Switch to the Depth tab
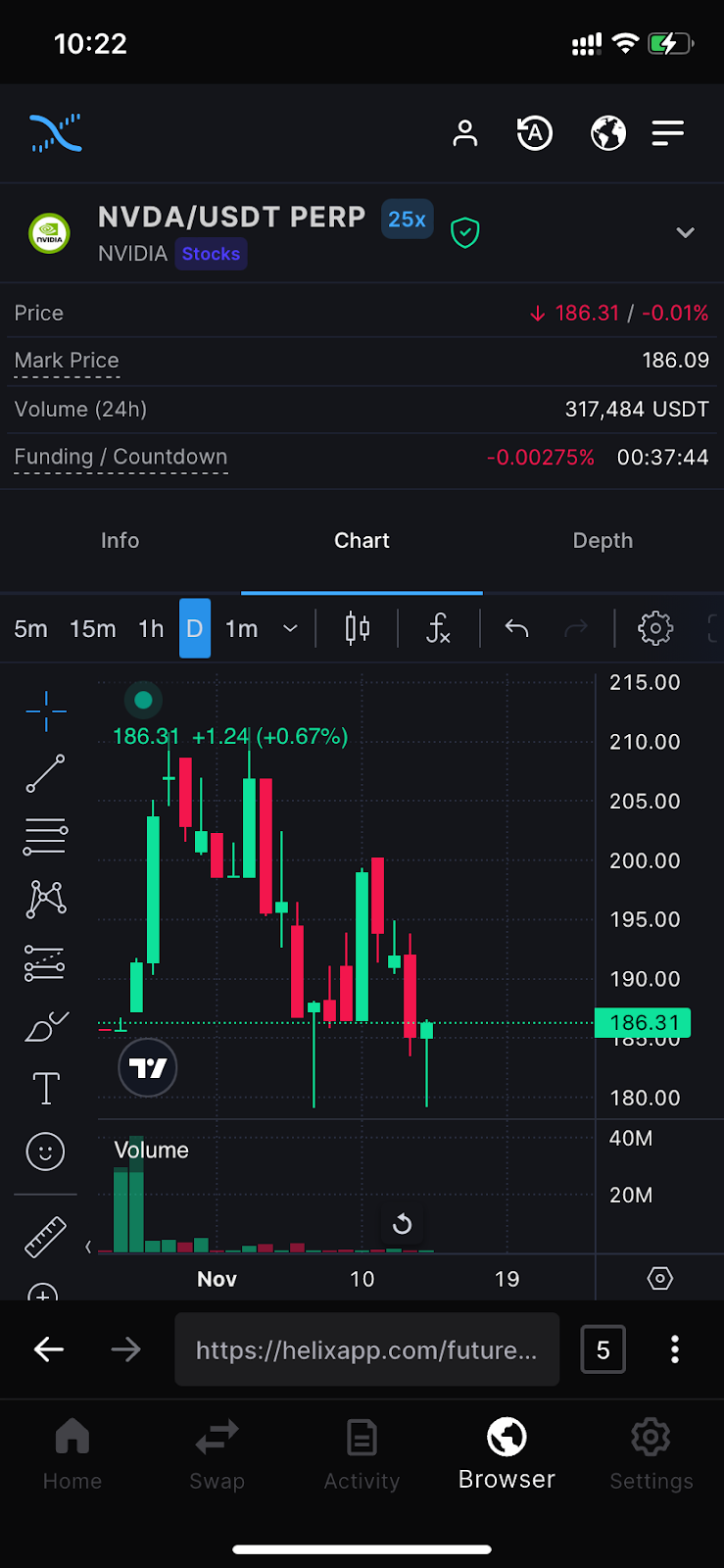Screen dimensions: 724x1568 (603, 541)
